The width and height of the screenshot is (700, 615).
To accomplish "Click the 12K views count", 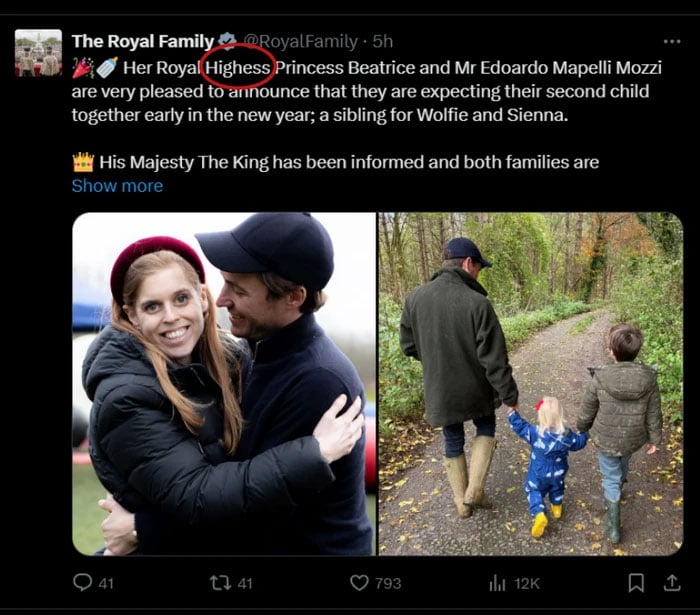I will [x=527, y=583].
